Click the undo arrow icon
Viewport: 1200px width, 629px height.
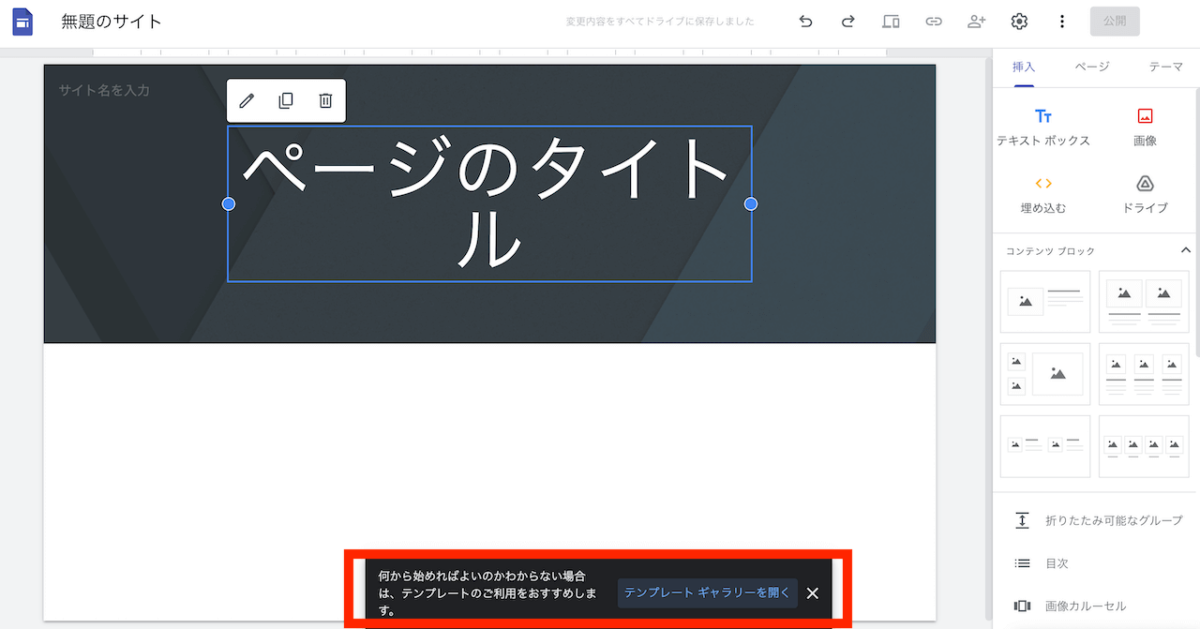(806, 21)
